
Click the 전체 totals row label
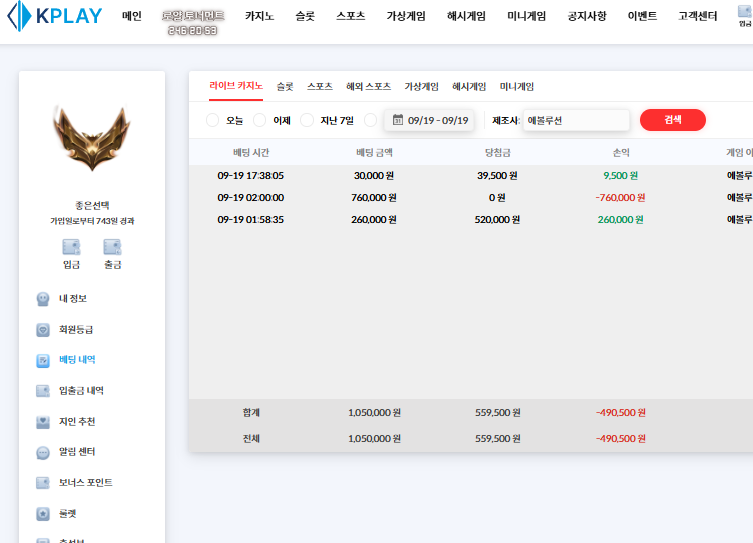(x=251, y=438)
